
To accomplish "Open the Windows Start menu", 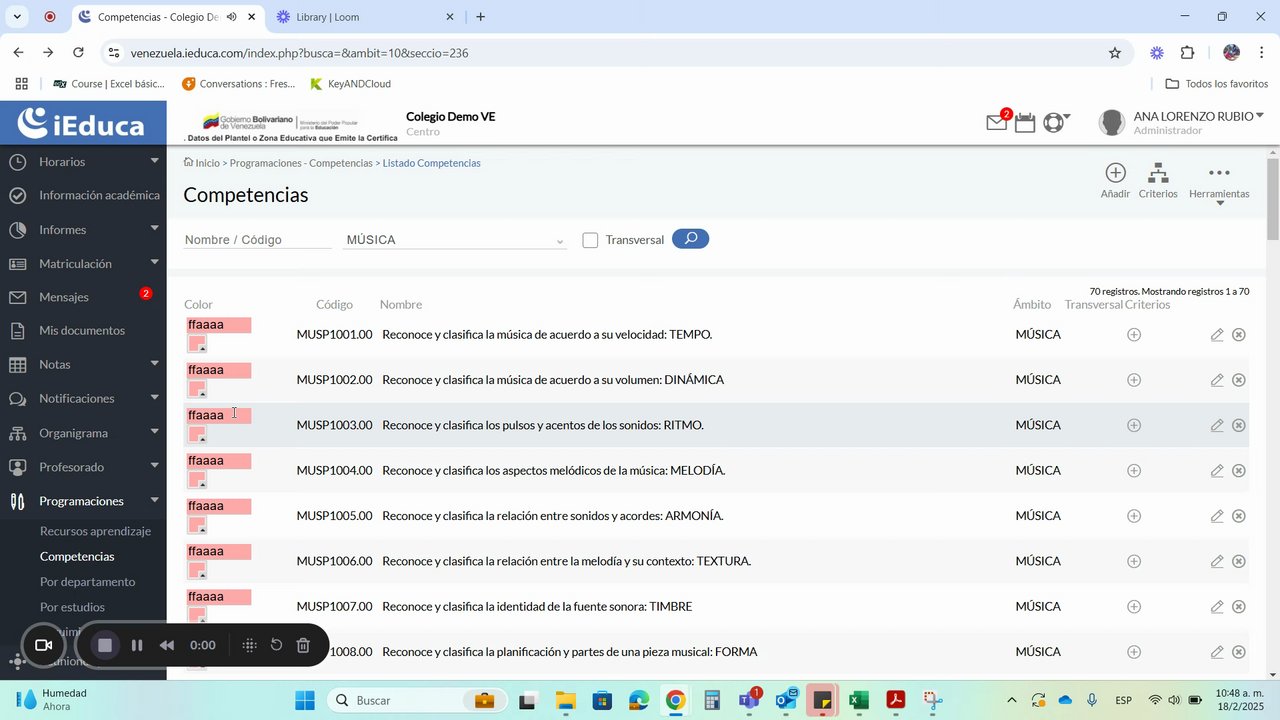I will [x=305, y=700].
